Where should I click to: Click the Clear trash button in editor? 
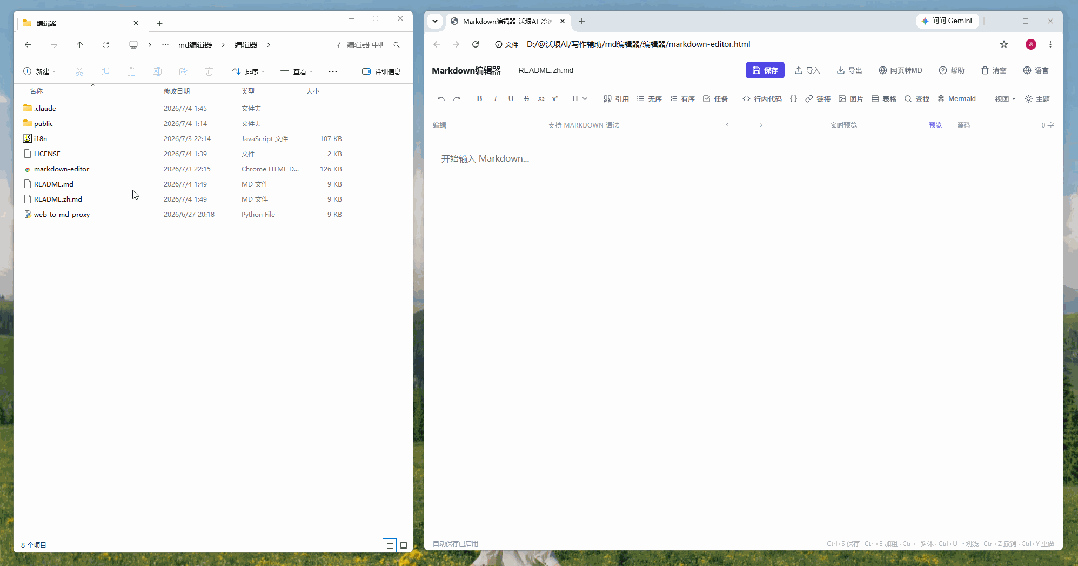click(x=993, y=70)
